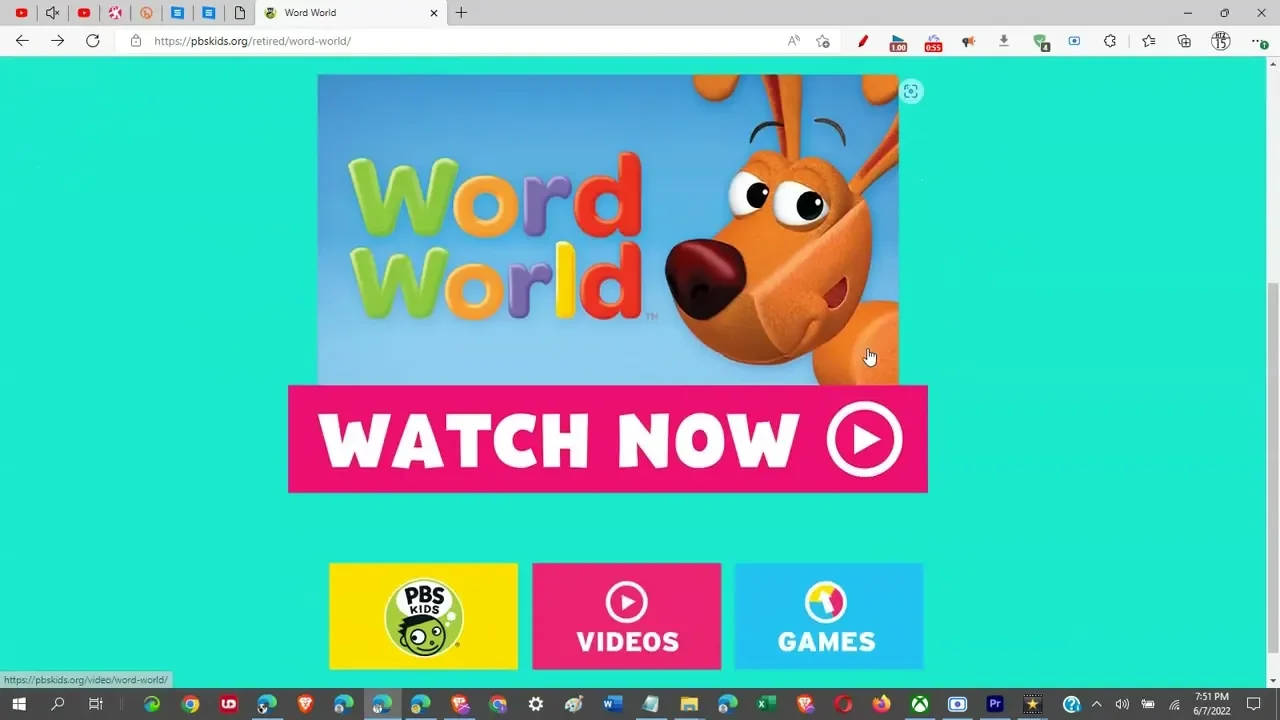Image resolution: width=1280 pixels, height=720 pixels.
Task: Show hidden system tray icons
Action: (x=1096, y=704)
